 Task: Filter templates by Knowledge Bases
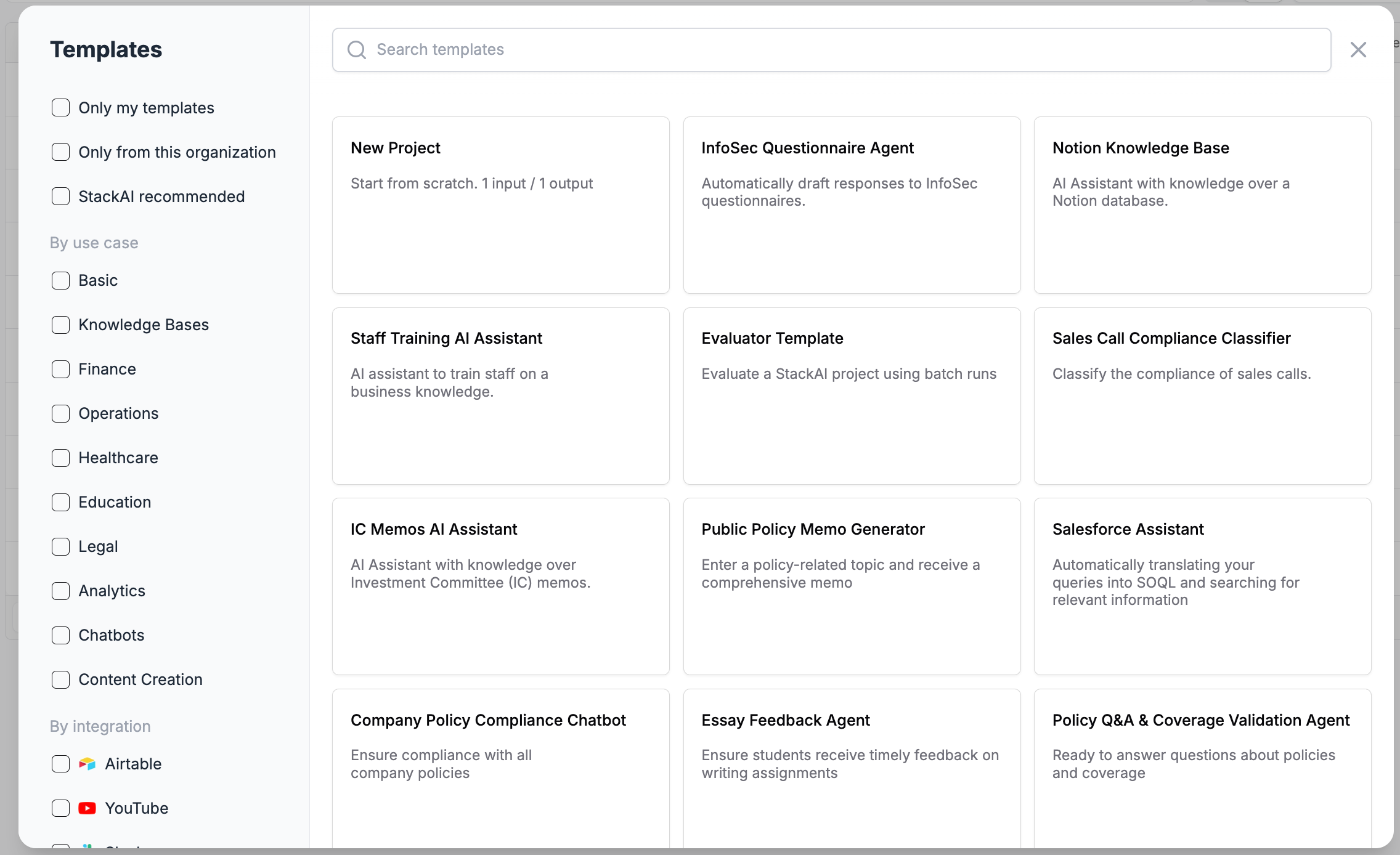(x=60, y=325)
